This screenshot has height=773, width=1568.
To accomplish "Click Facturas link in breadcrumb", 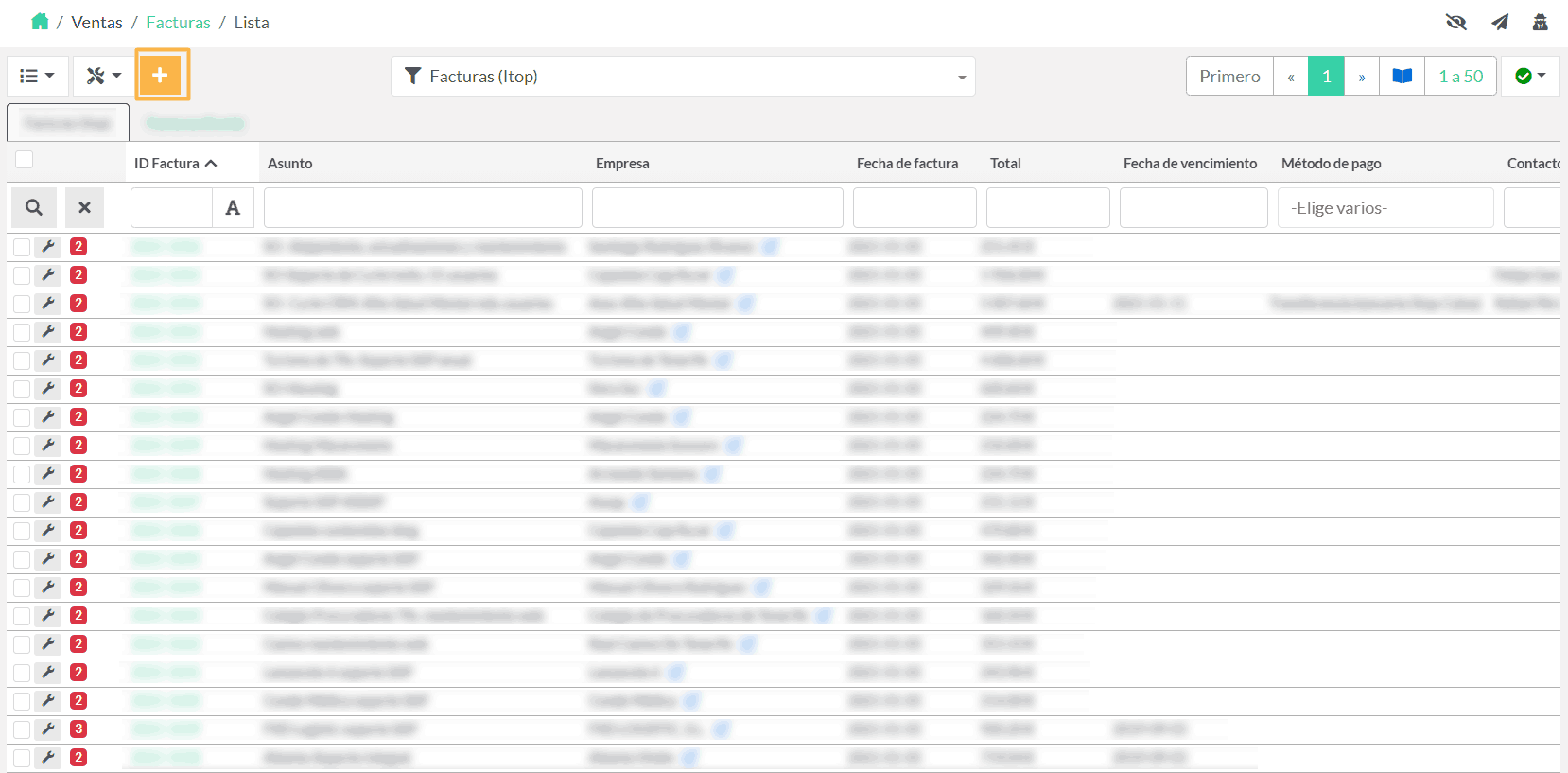I will [178, 23].
